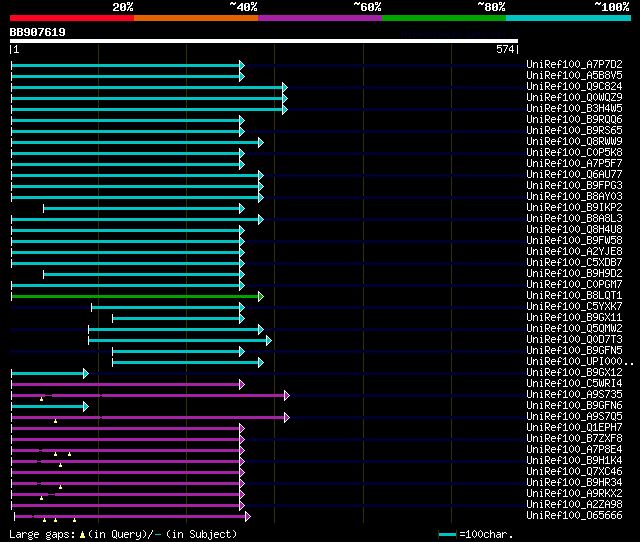Select the UniRef100_A7P5F7 entry
Viewport: 640px width, 542px height.
pos(574,164)
